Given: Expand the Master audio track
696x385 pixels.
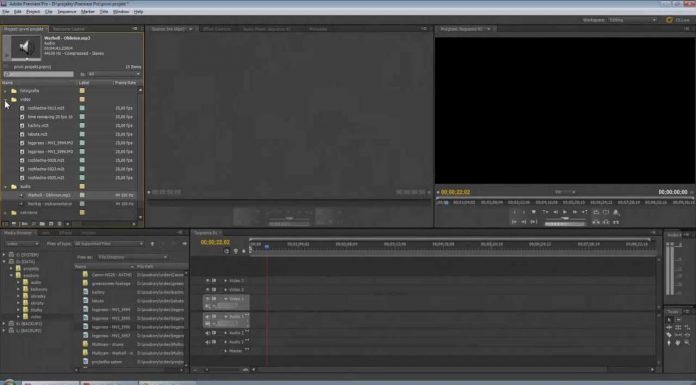Looking at the screenshot, I should tap(225, 351).
